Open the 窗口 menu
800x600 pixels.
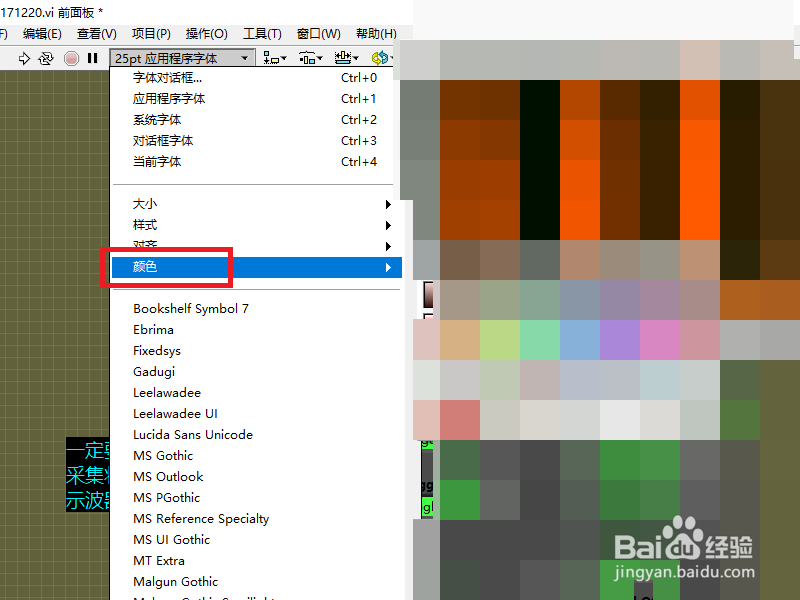click(x=318, y=33)
